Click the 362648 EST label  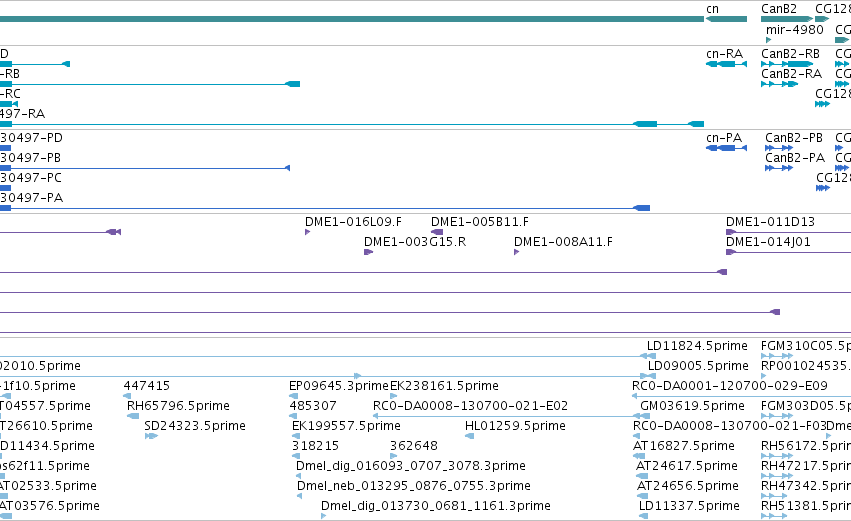click(x=414, y=447)
